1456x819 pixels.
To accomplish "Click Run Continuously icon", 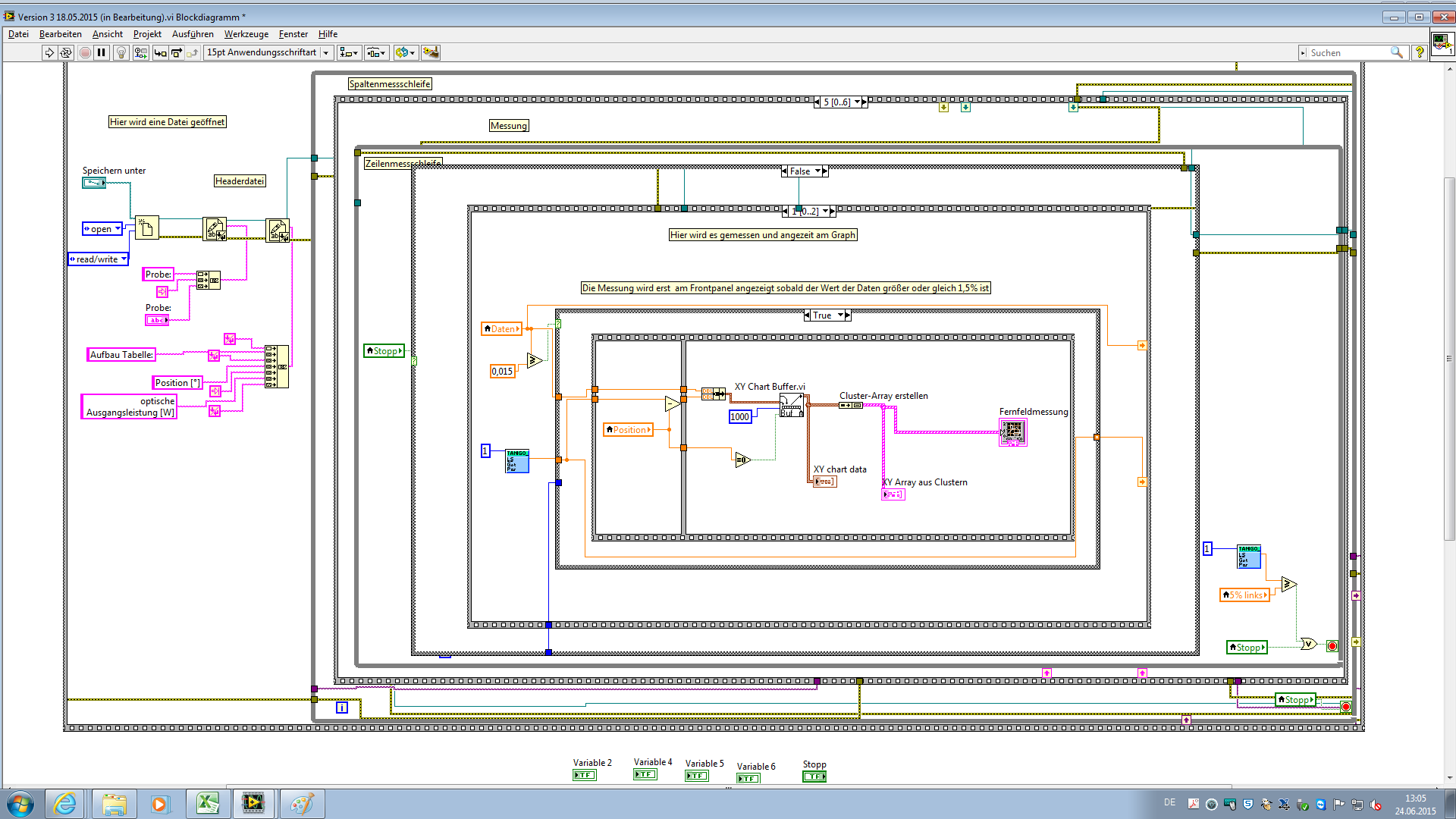I will pyautogui.click(x=66, y=52).
